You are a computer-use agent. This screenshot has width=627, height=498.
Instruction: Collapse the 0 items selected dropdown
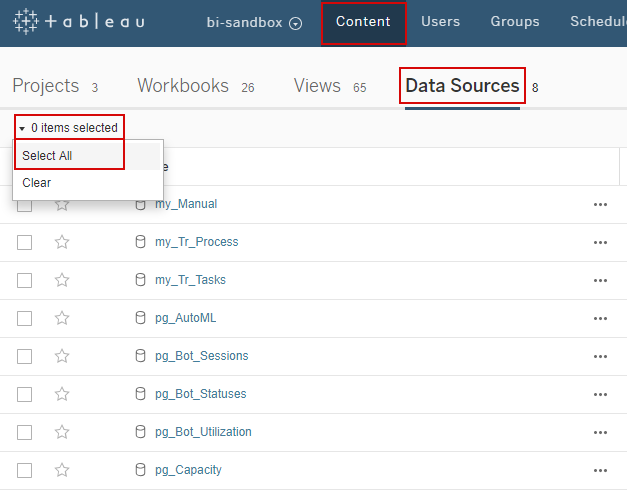(x=69, y=128)
